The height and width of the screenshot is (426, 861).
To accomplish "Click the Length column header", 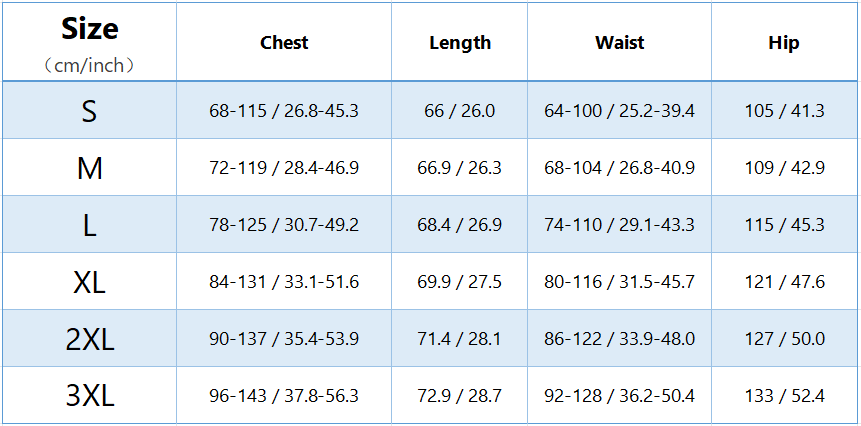I will click(x=460, y=43).
